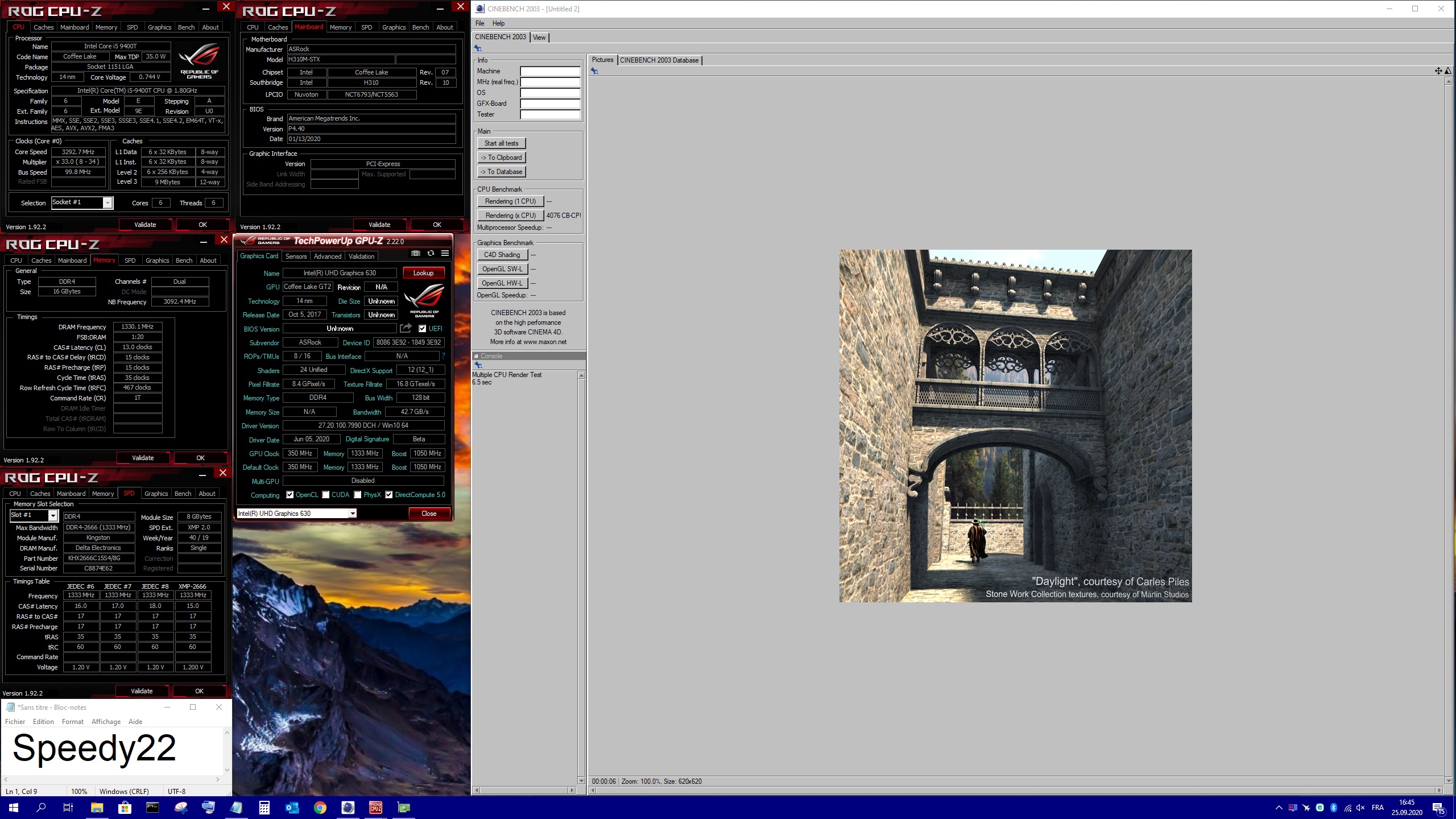Click the Bluetooth tray icon
The height and width of the screenshot is (819, 1456).
pyautogui.click(x=1333, y=808)
